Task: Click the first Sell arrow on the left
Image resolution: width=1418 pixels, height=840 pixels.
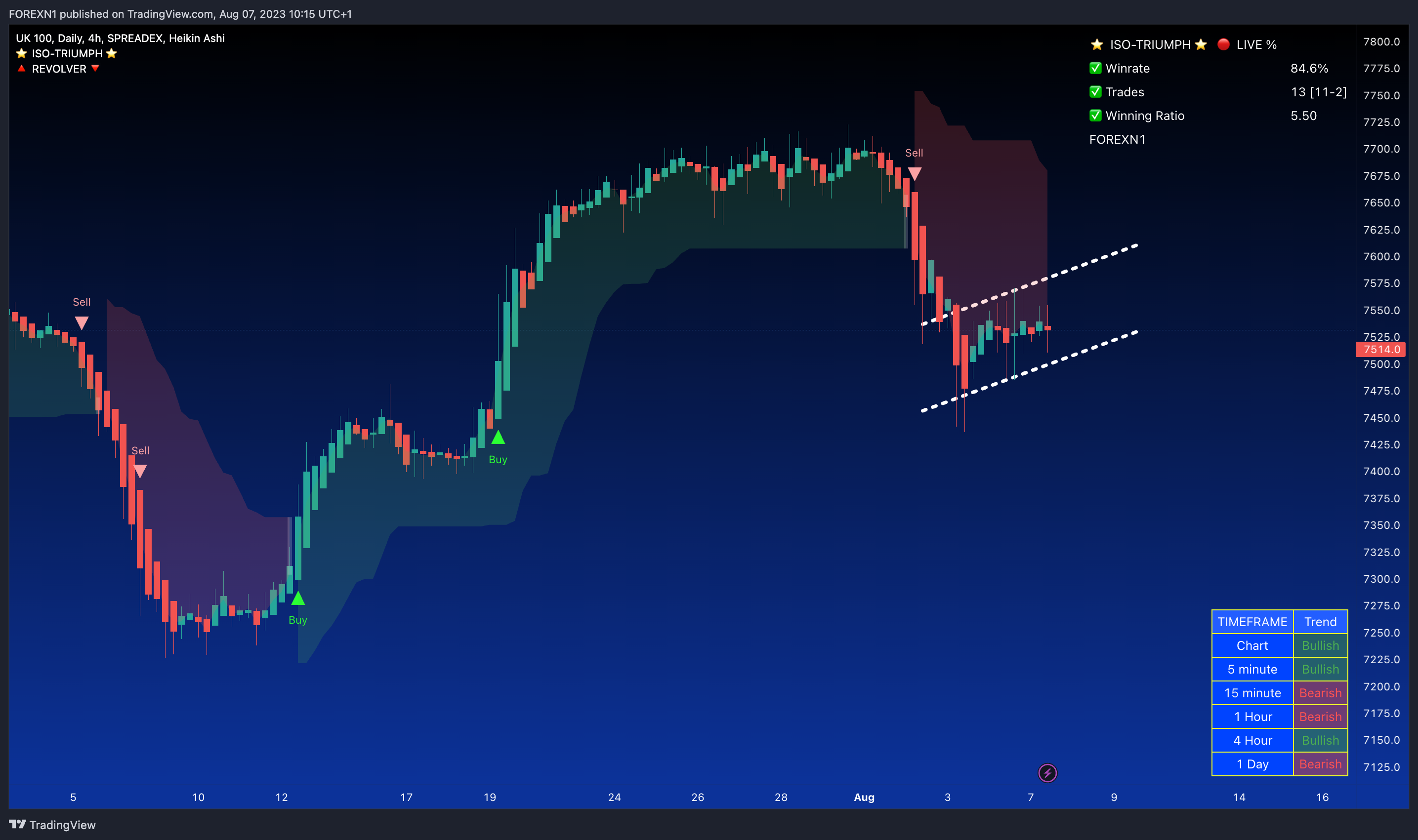Action: pos(82,323)
